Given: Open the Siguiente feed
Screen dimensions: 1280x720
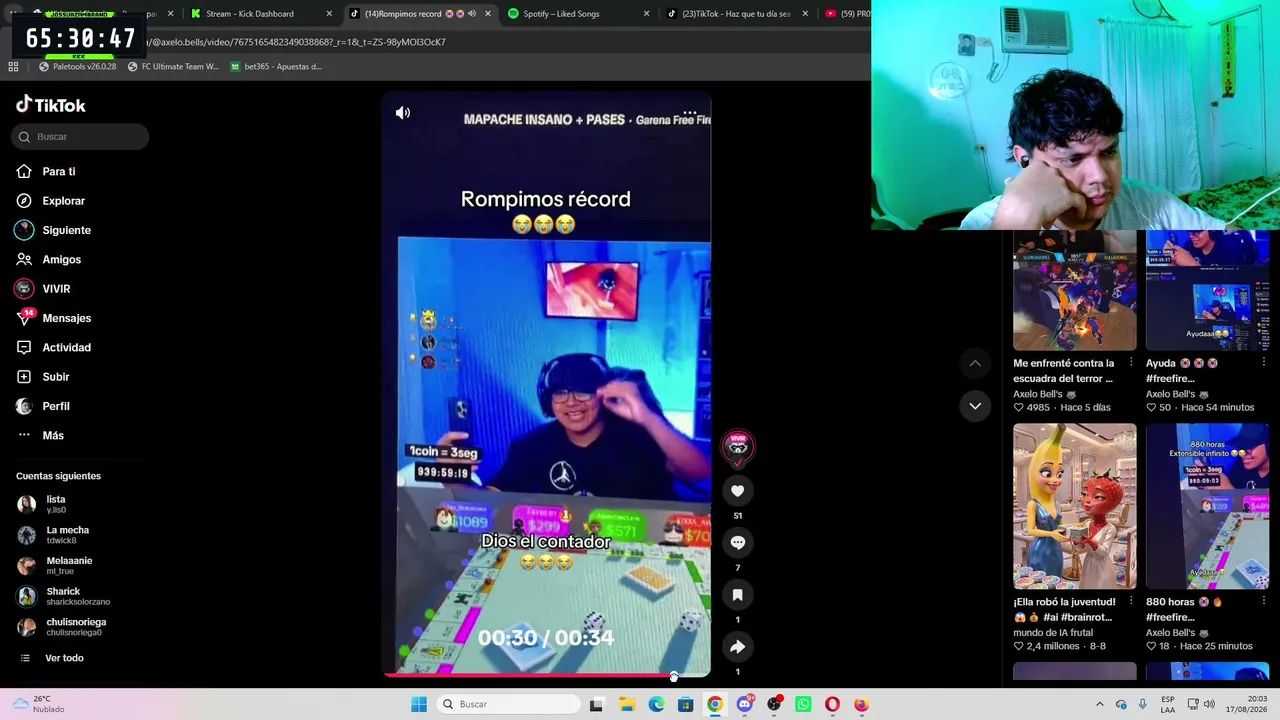Looking at the screenshot, I should 53,231.
